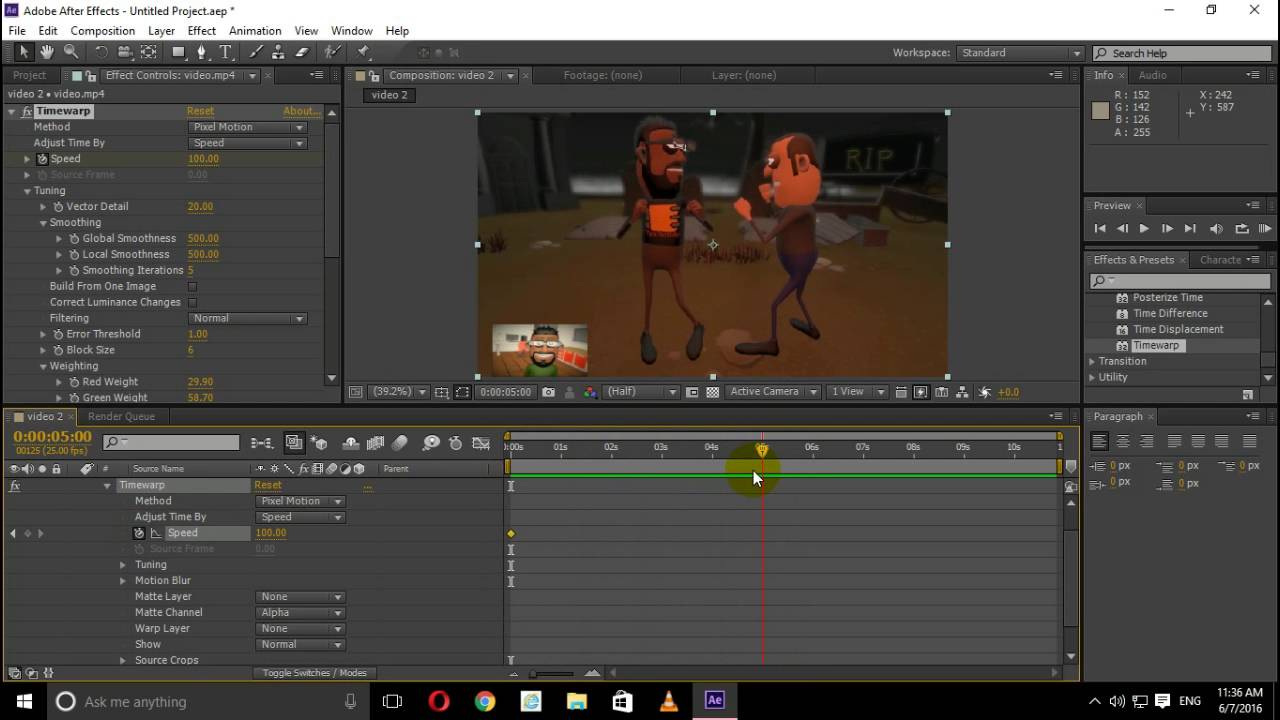Switch to the Audio panel tab

click(x=1152, y=75)
